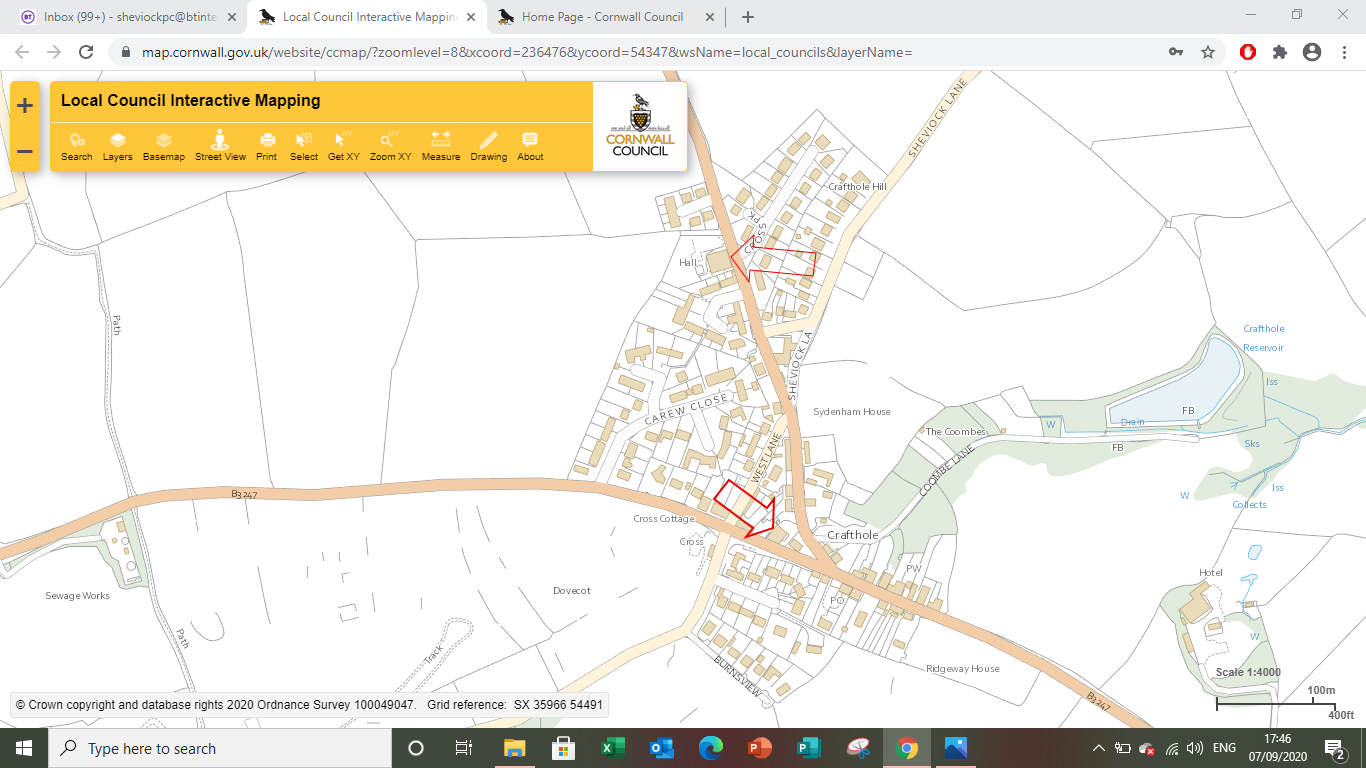Open a new browser tab

748,17
